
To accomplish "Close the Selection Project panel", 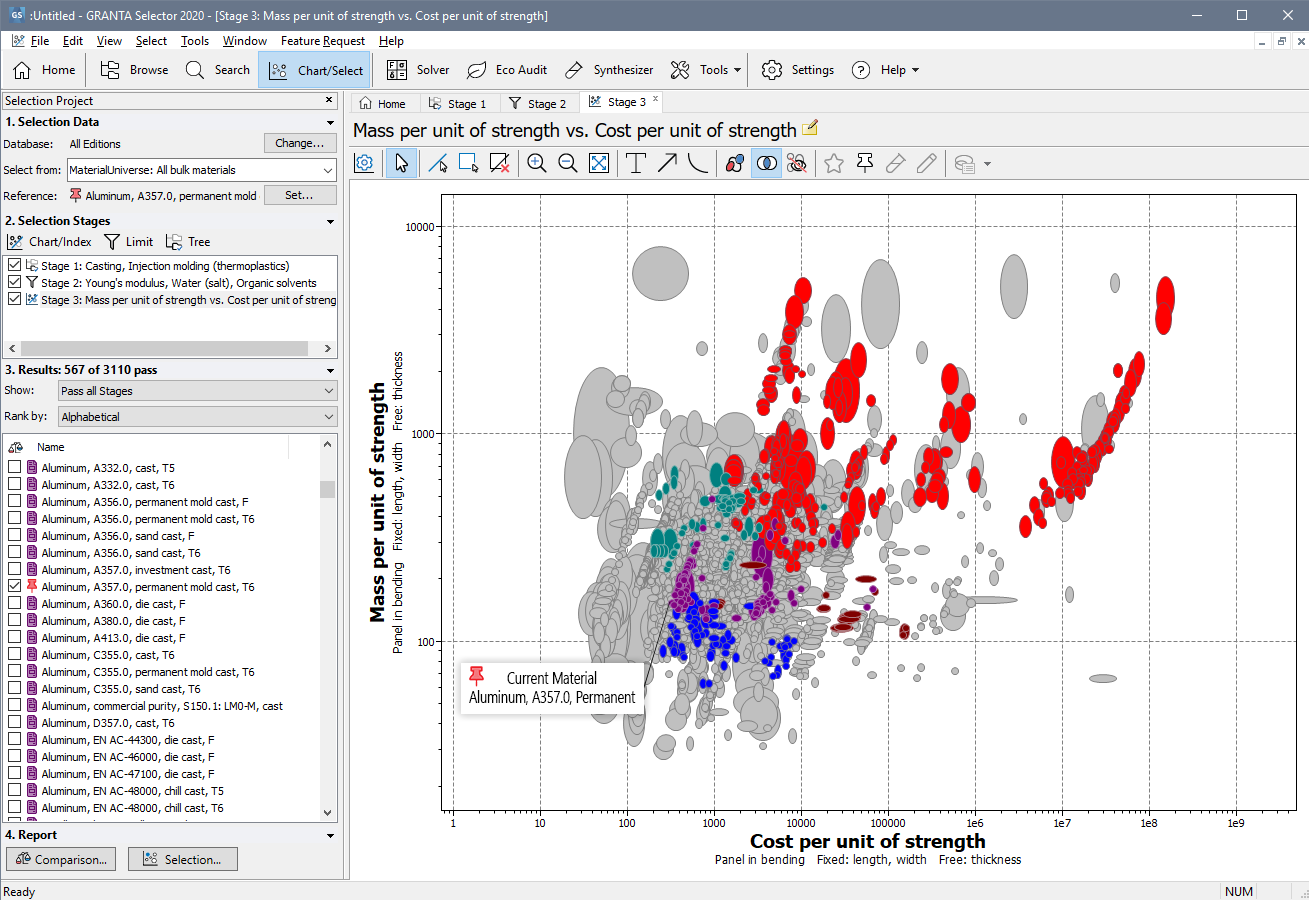I will point(329,100).
